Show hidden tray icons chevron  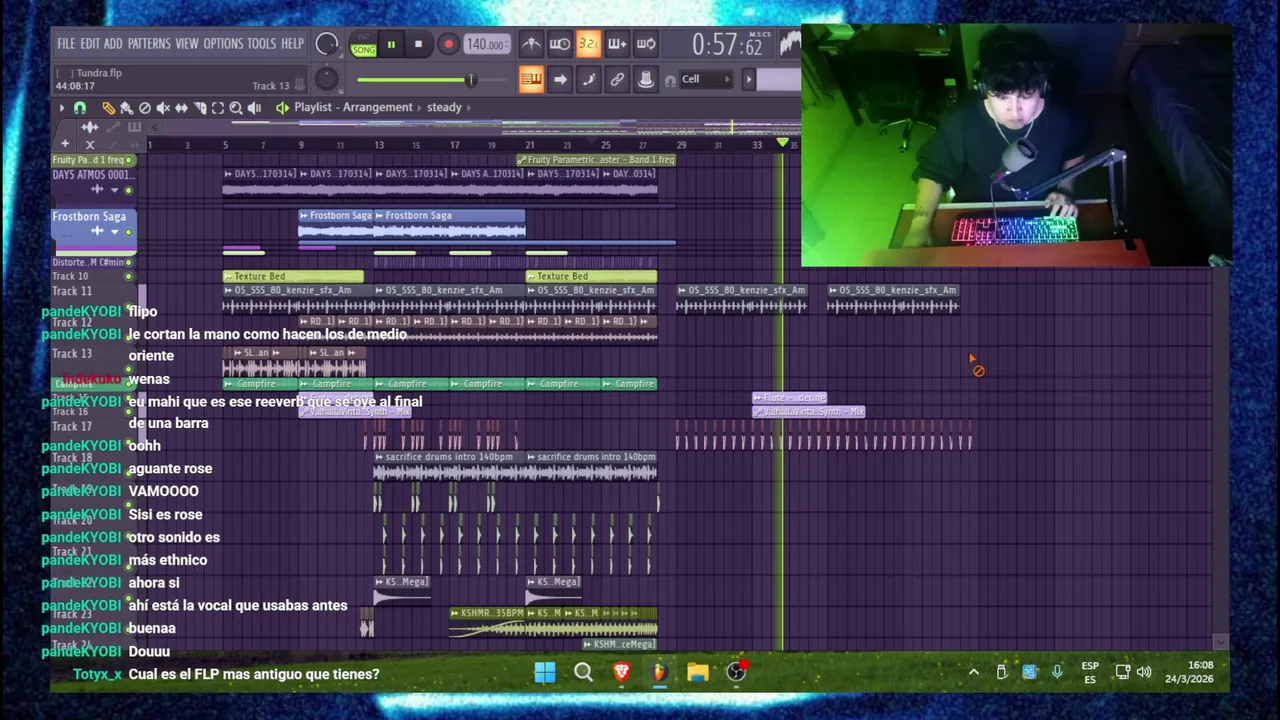coord(973,672)
